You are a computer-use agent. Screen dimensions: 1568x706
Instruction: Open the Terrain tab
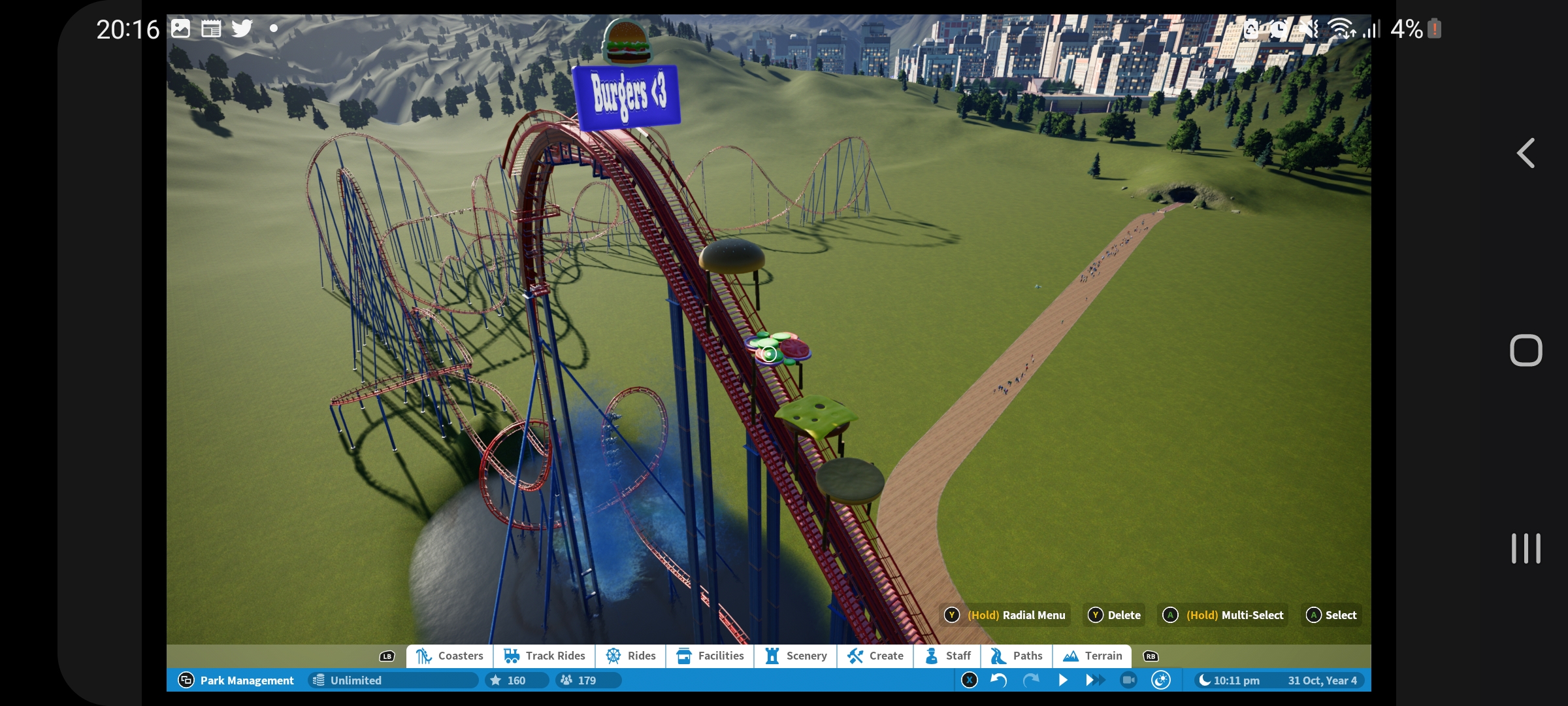tap(1092, 656)
